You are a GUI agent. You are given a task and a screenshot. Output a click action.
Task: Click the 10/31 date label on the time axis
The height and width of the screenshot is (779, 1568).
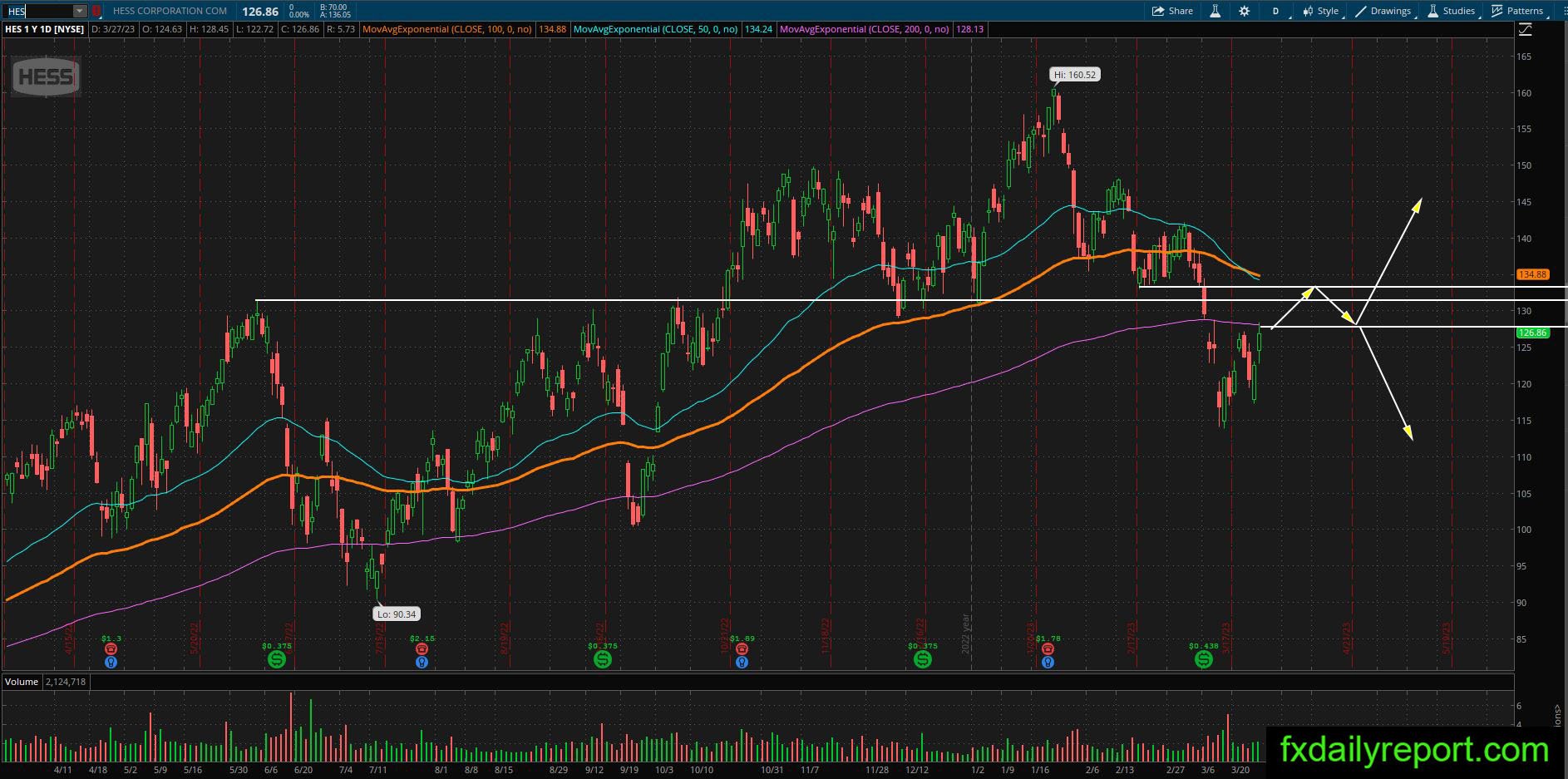pos(772,770)
